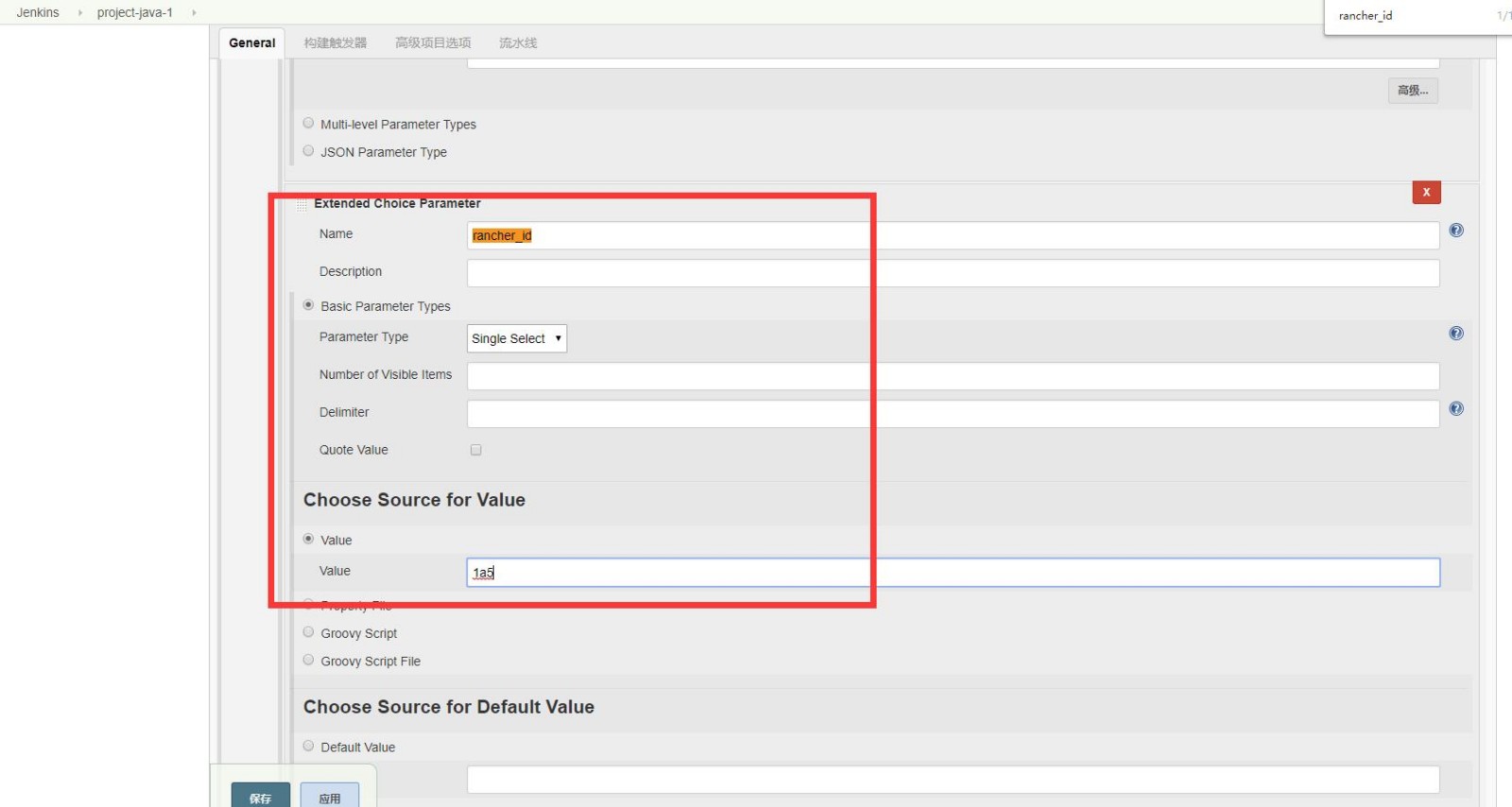This screenshot has width=1512, height=807.
Task: Open help for the Delimiter field
Action: pos(1456,409)
